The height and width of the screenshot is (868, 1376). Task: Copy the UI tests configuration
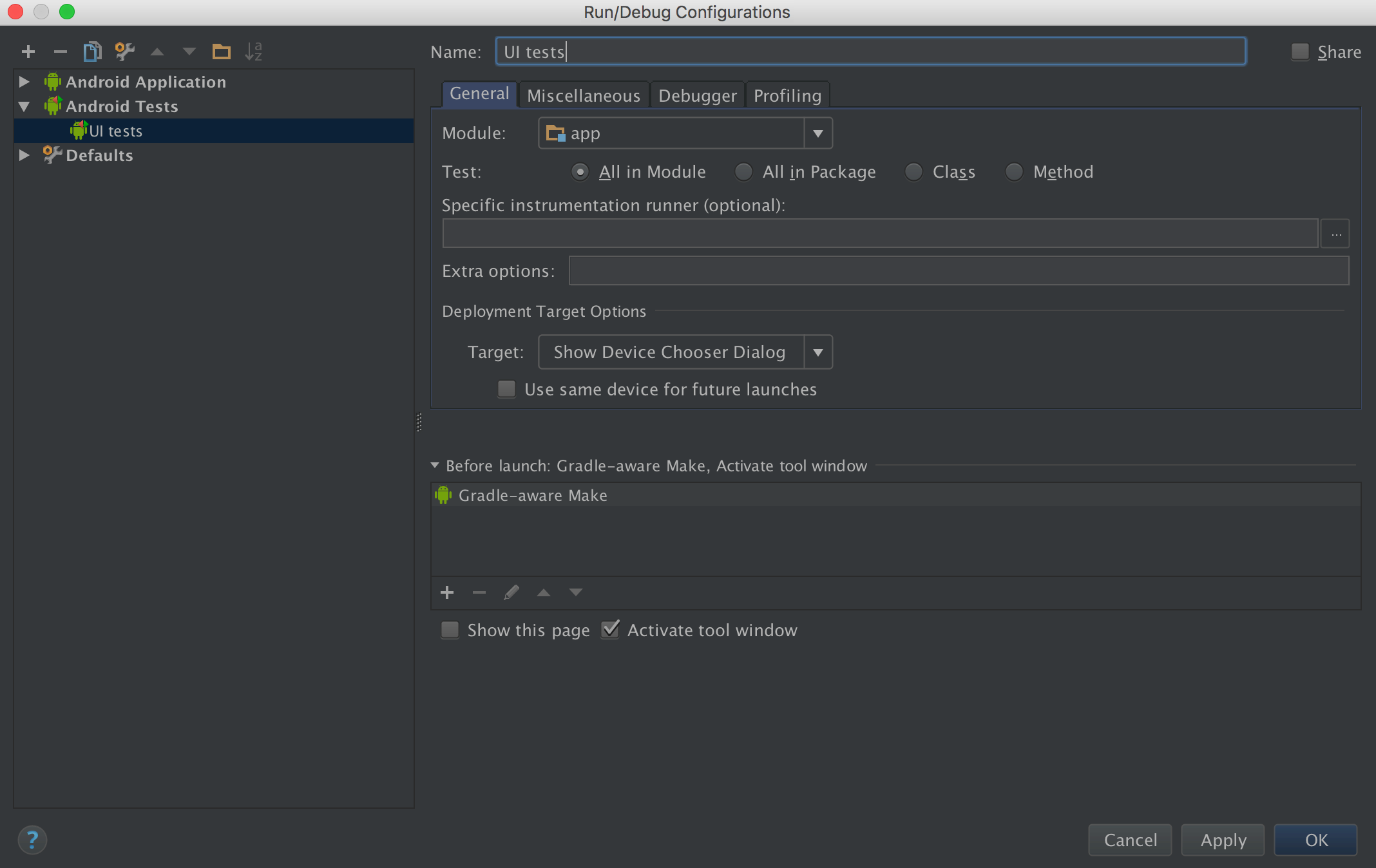pyautogui.click(x=93, y=52)
